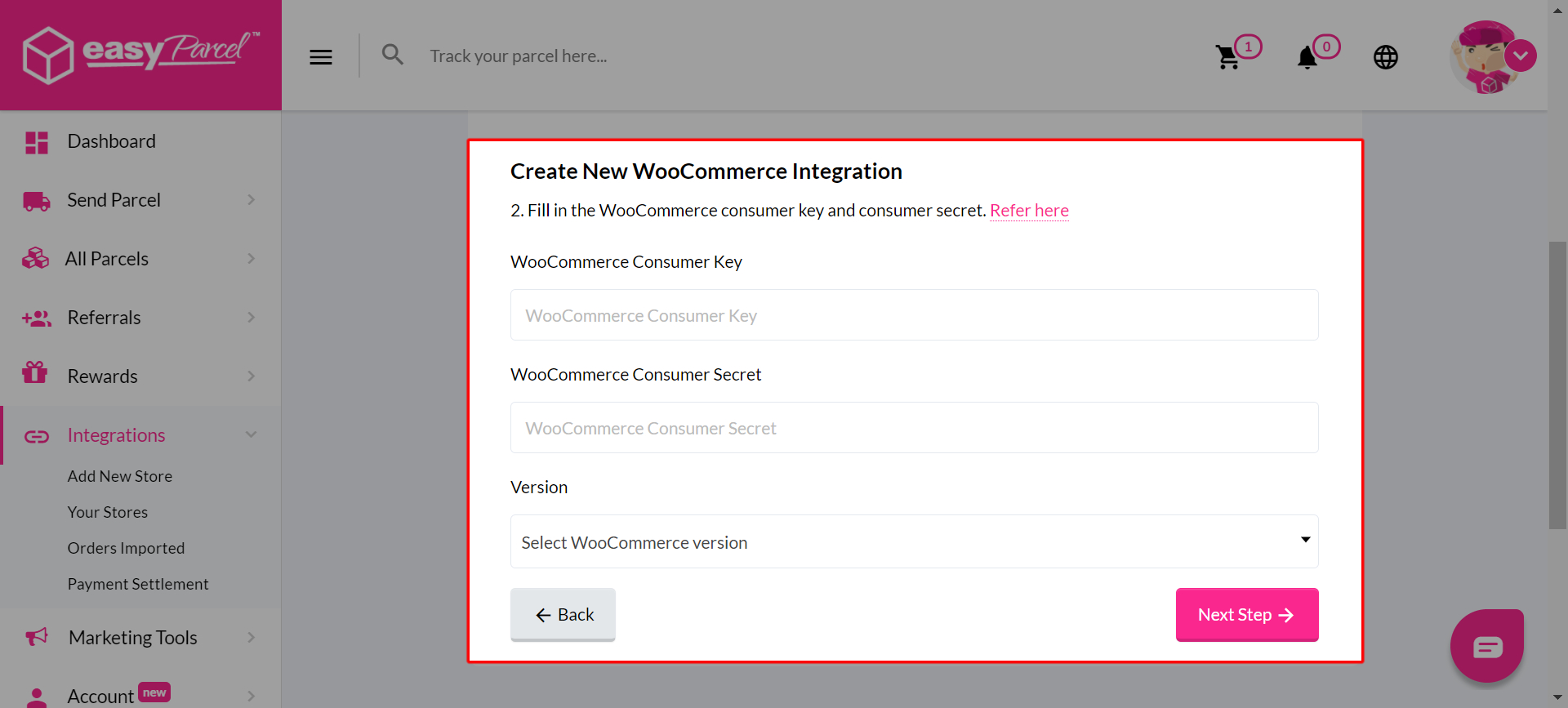Screen dimensions: 1568x708
Task: Expand Referrals chevron
Action: tap(252, 318)
